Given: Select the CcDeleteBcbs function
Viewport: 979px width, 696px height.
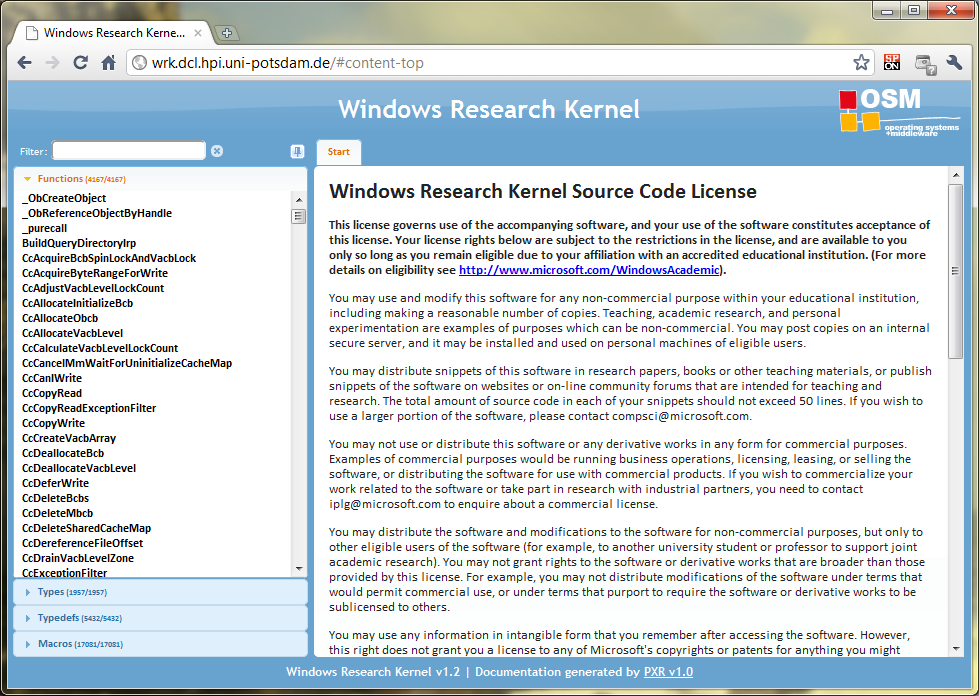Looking at the screenshot, I should [x=56, y=497].
